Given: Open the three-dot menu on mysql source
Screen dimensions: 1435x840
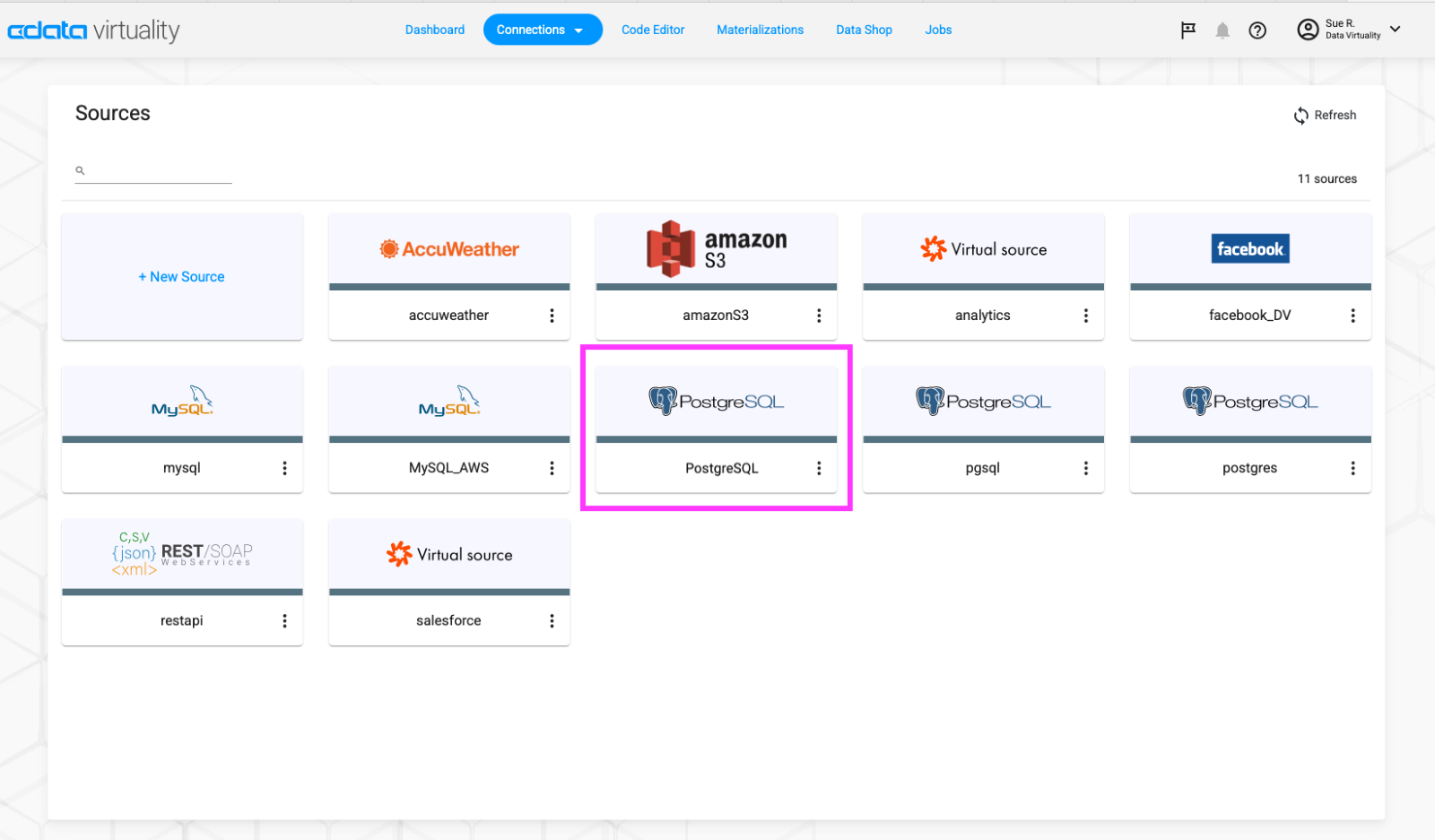Looking at the screenshot, I should [x=284, y=467].
